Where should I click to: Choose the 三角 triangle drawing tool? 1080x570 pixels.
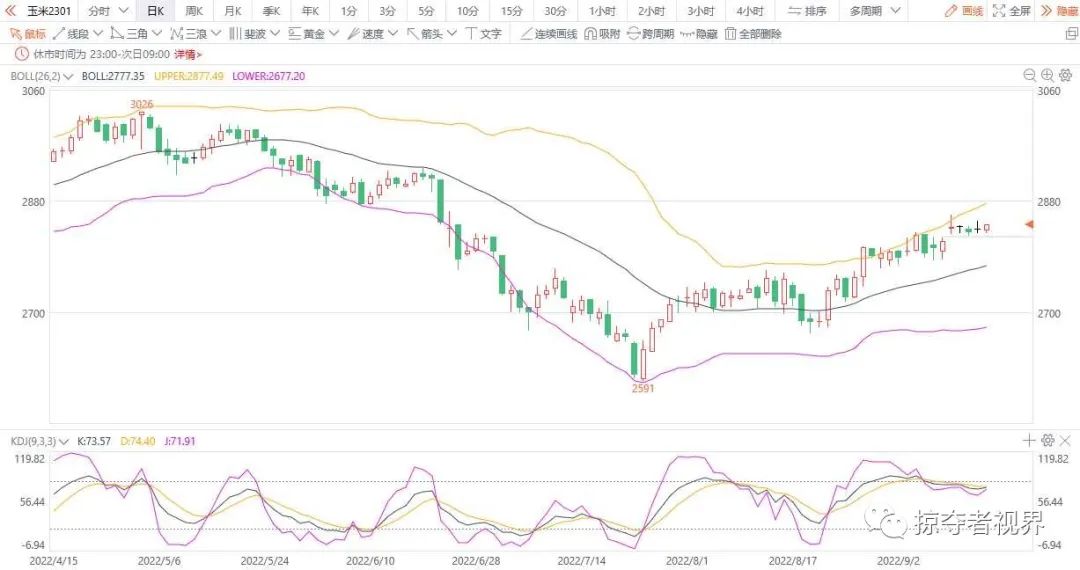coord(129,34)
